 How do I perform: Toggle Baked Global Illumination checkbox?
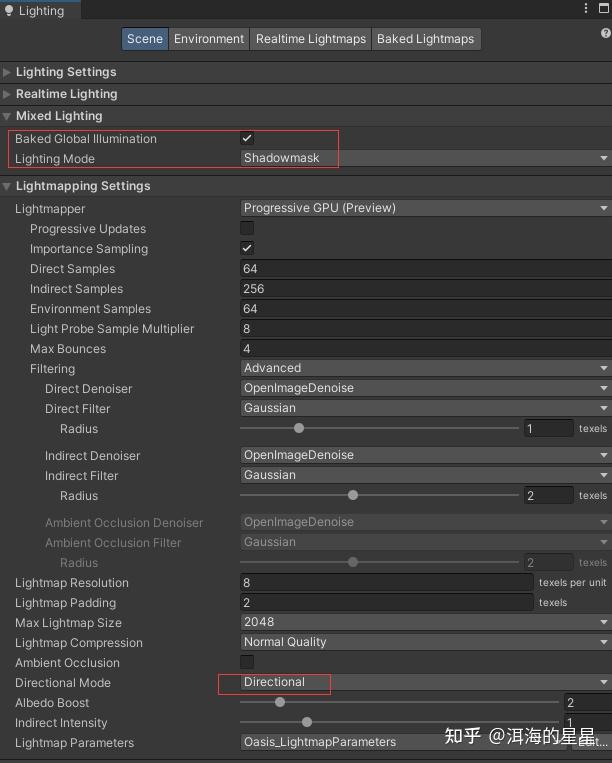(x=247, y=138)
